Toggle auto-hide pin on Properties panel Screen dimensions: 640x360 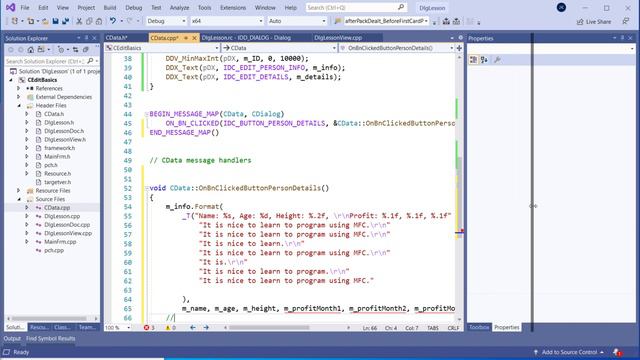[x=622, y=38]
